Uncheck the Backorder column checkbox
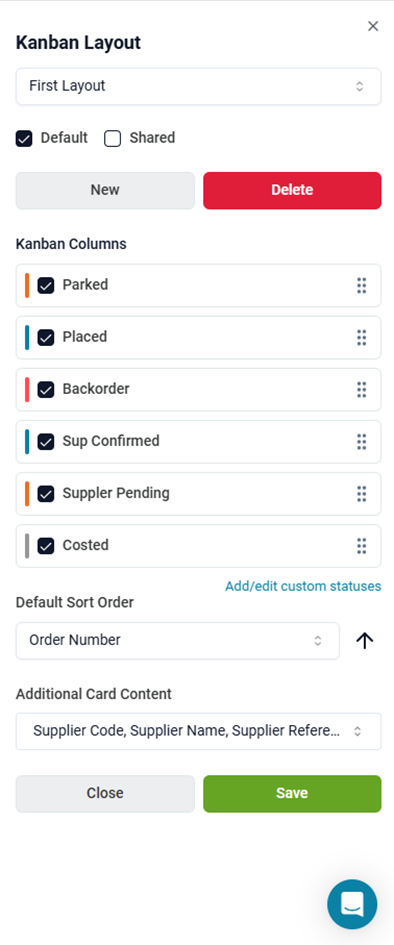394x945 pixels. (46, 390)
